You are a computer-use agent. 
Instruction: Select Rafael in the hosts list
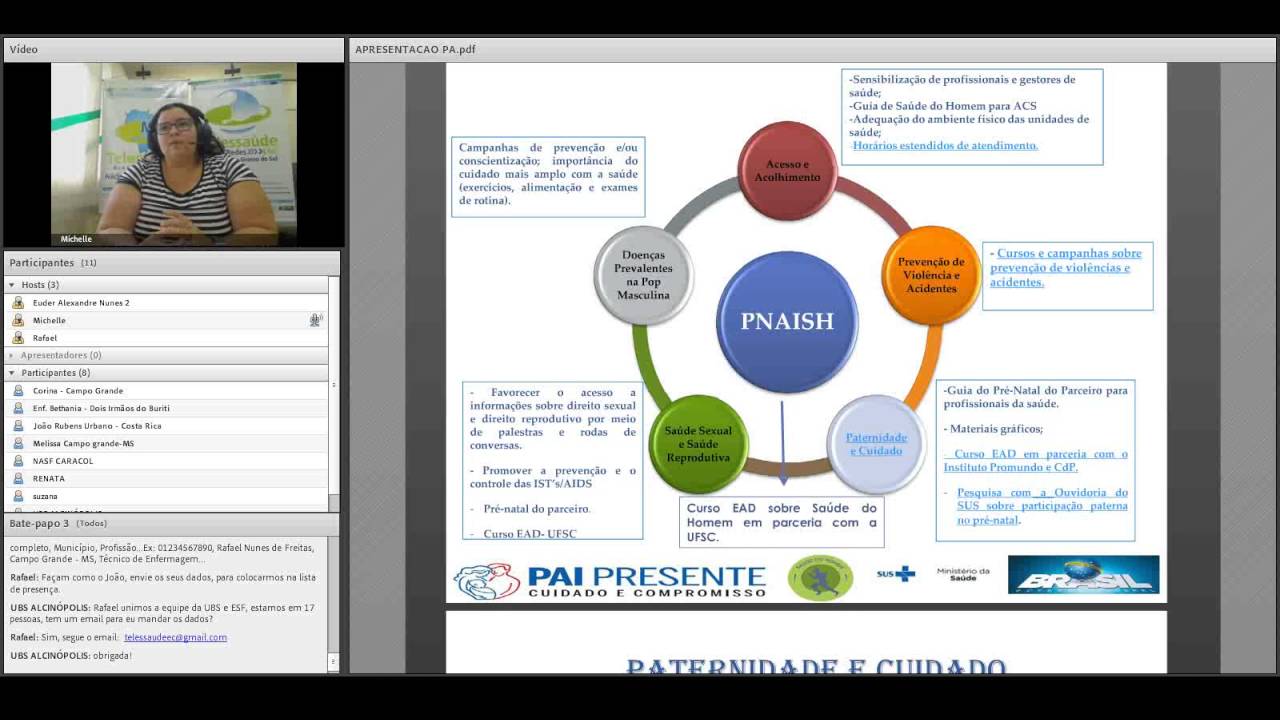[x=166, y=338]
